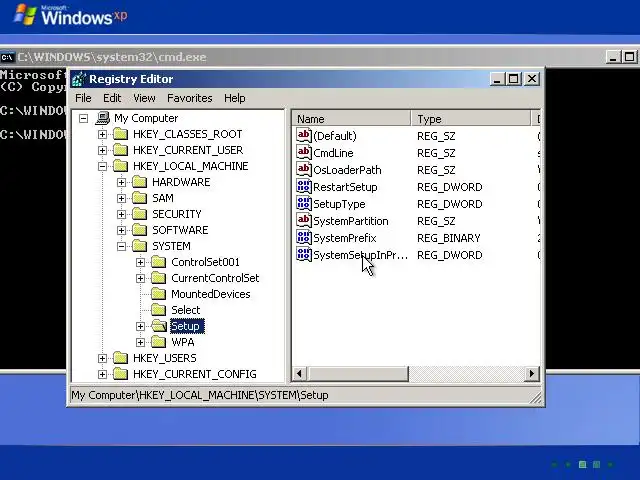Click the SECURITY folder icon
This screenshot has width=640, height=480.
coord(140,214)
